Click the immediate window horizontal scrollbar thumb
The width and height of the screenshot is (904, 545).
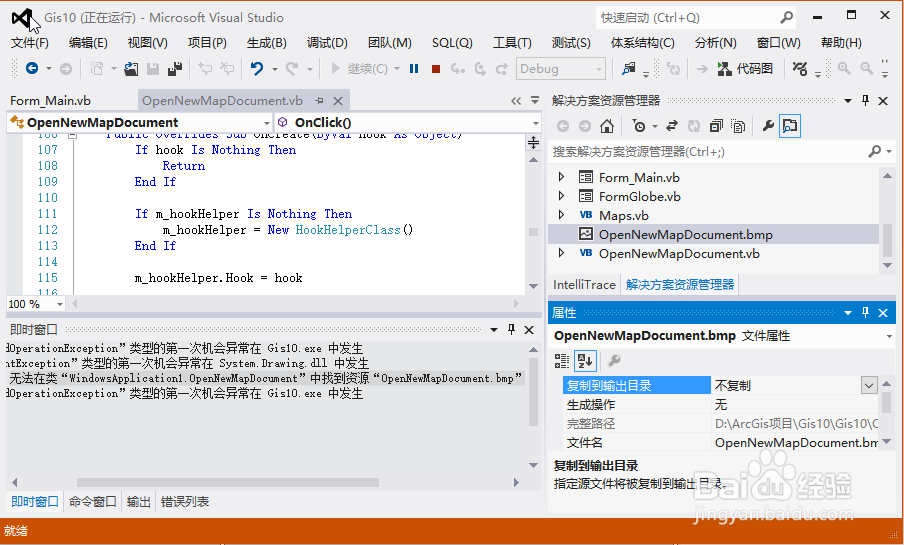point(228,482)
